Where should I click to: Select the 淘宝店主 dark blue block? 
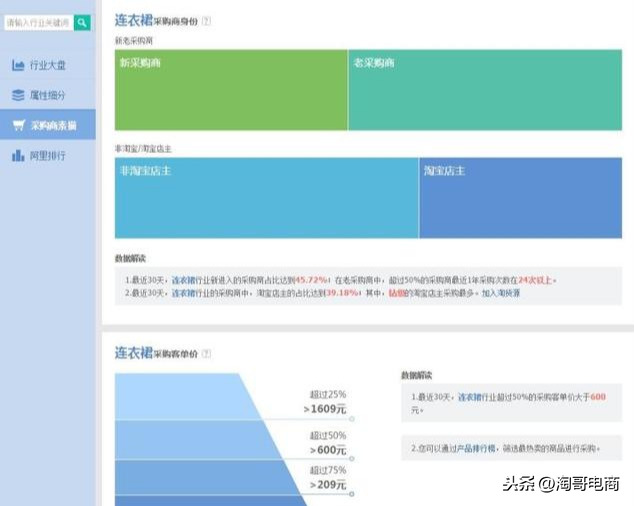(521, 198)
